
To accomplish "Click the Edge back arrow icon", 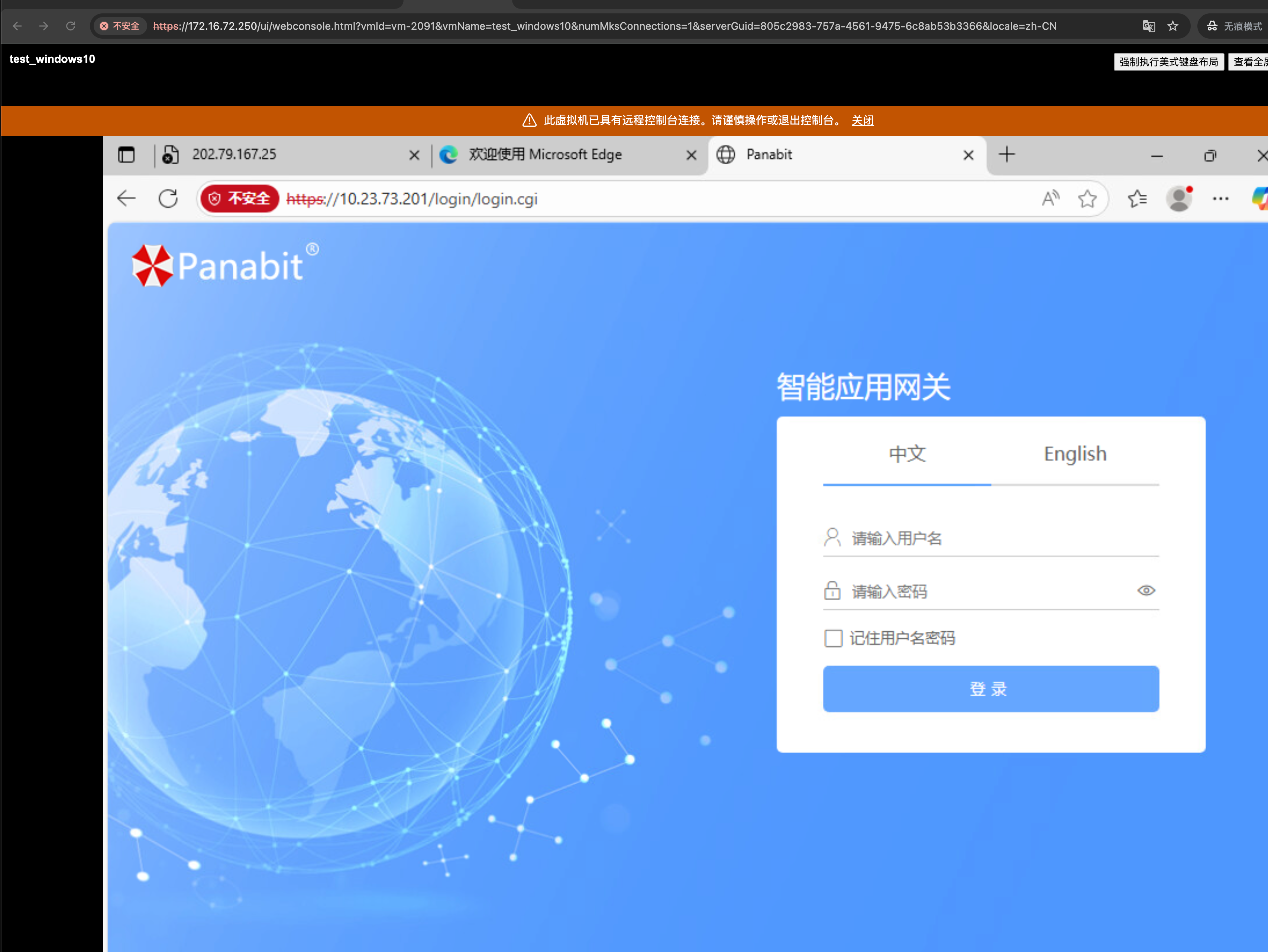I will pyautogui.click(x=126, y=199).
